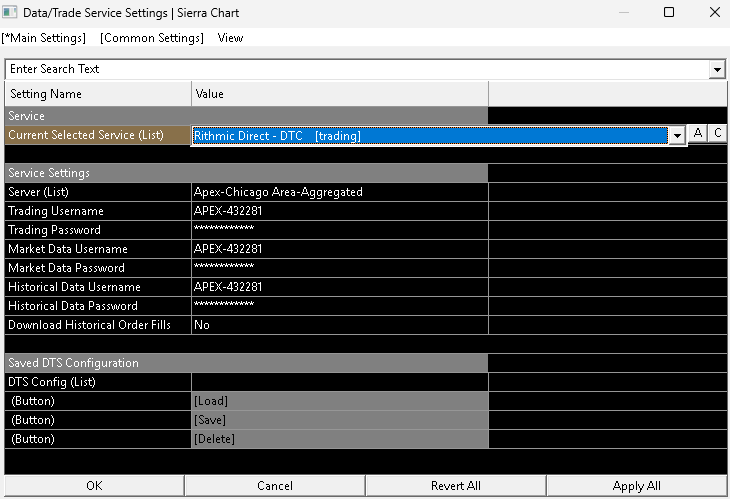Click the small 'A' button beside service list

point(698,134)
